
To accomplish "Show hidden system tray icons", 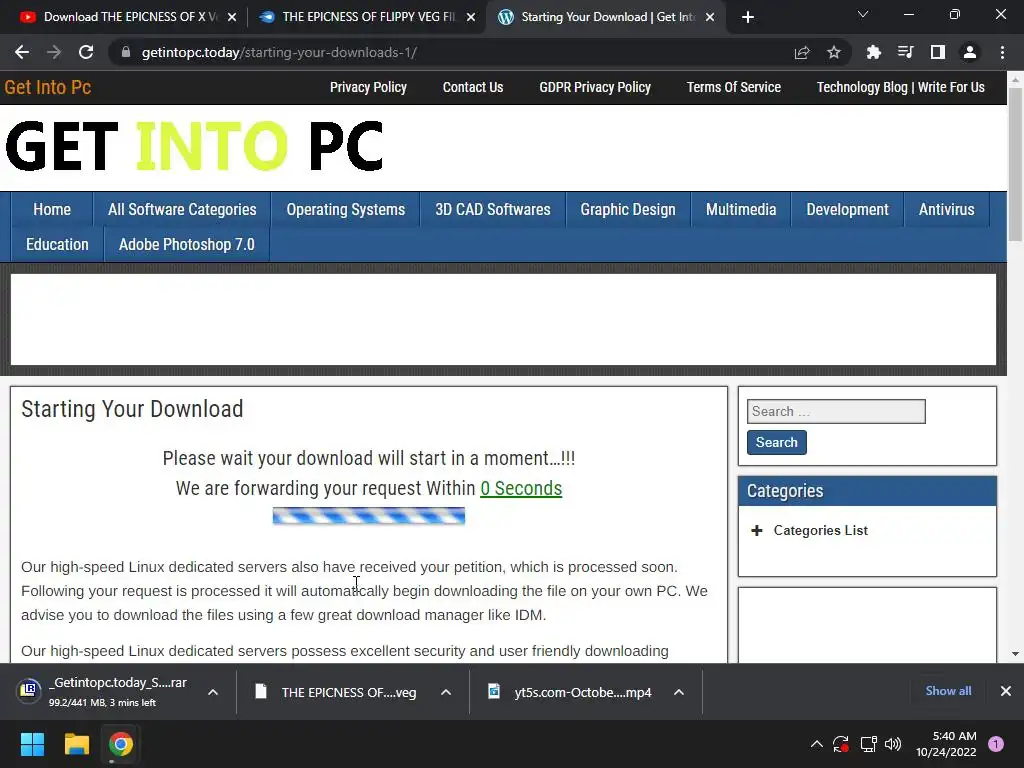I will [x=816, y=744].
